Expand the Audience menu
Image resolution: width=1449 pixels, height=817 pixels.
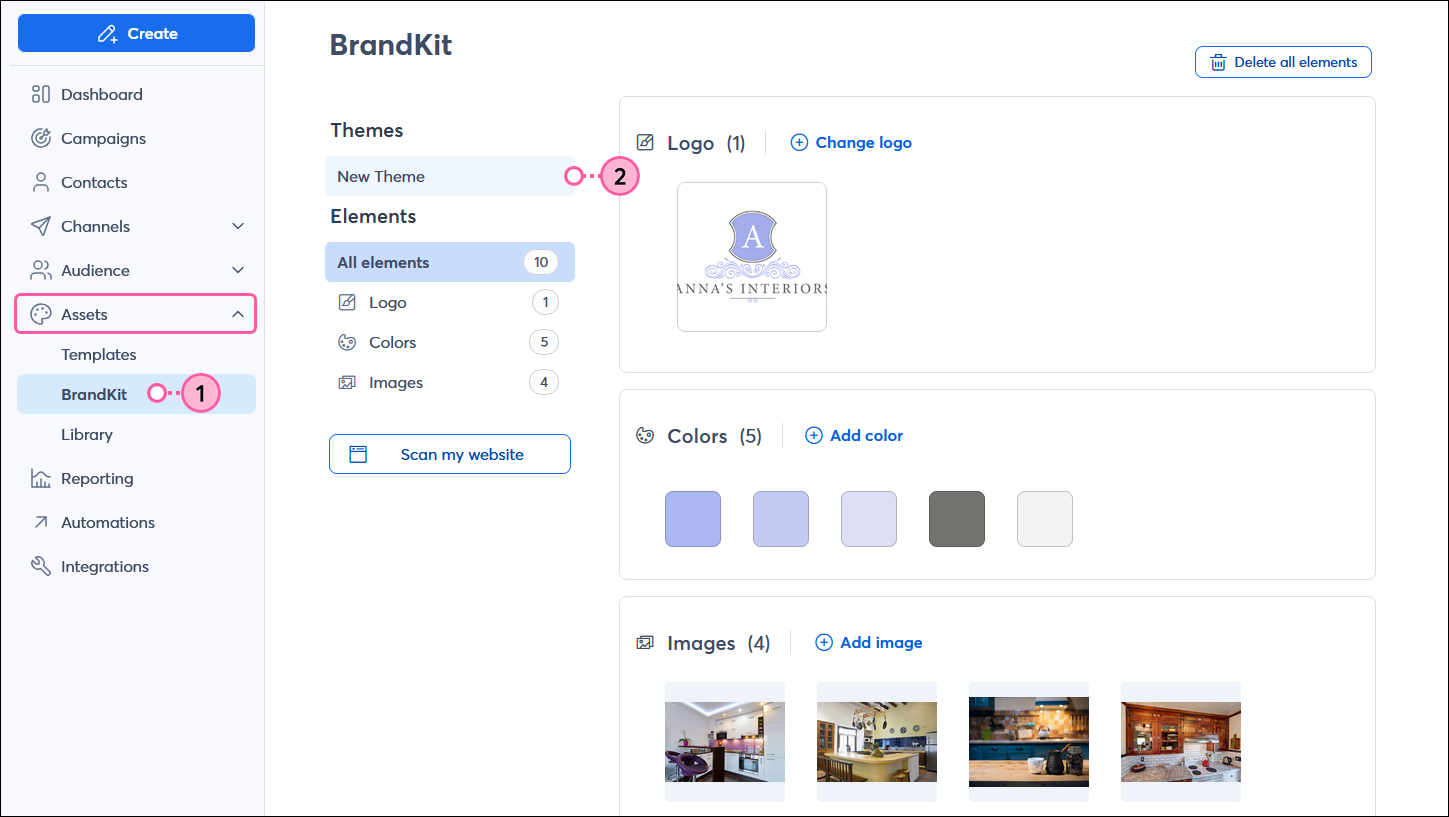[x=237, y=270]
